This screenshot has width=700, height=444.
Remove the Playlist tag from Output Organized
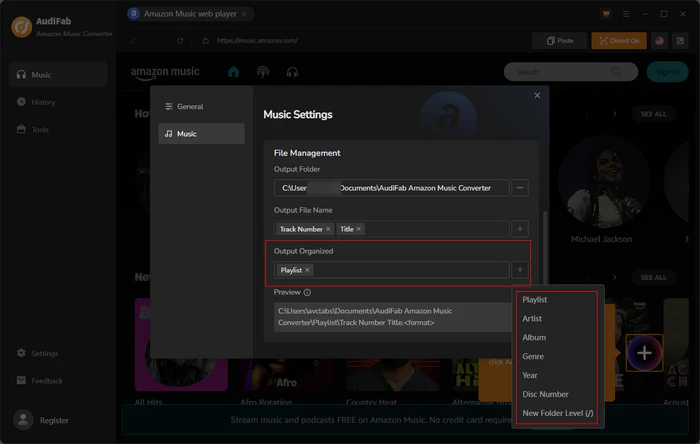(307, 270)
